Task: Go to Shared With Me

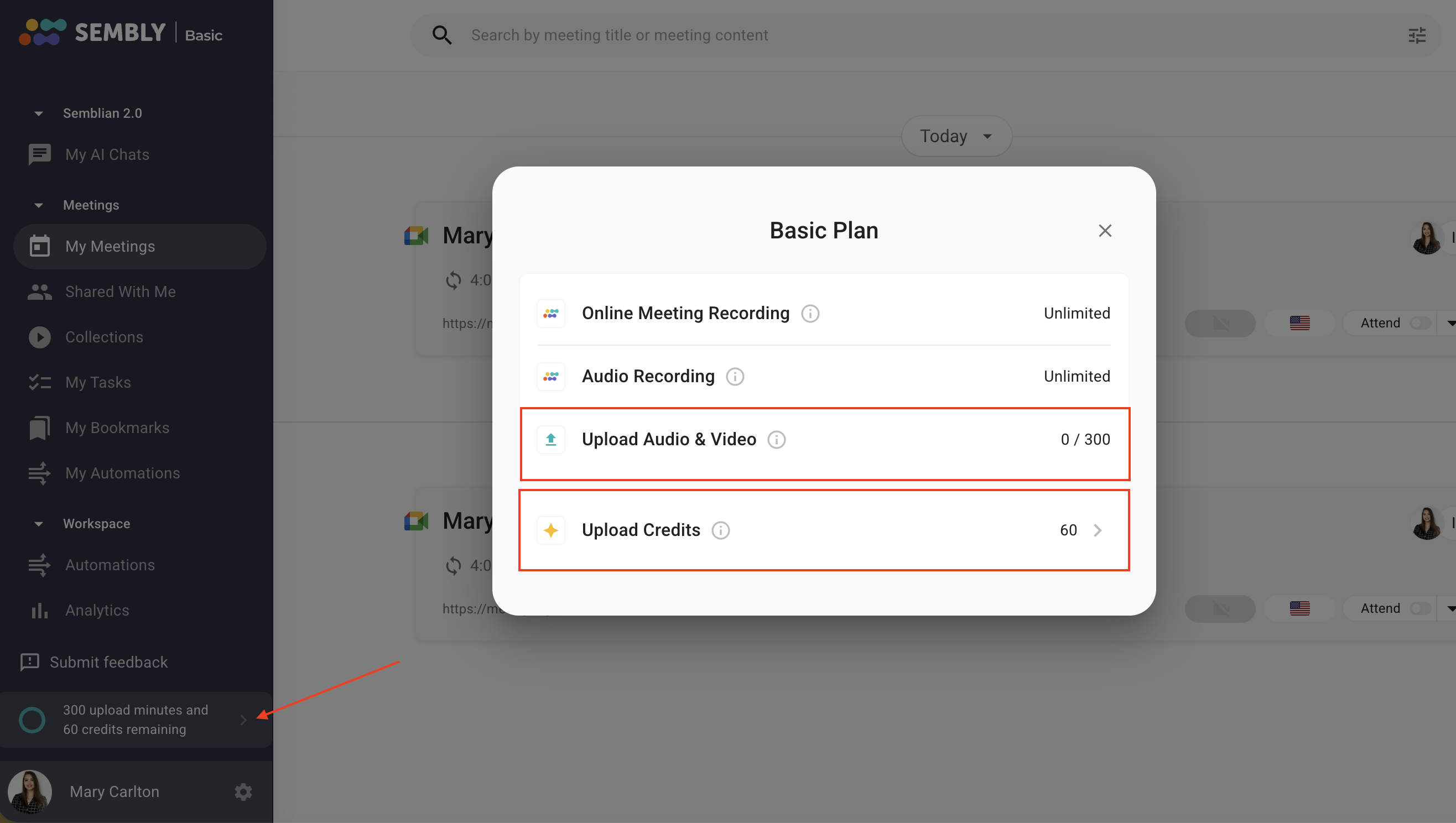Action: coord(120,291)
